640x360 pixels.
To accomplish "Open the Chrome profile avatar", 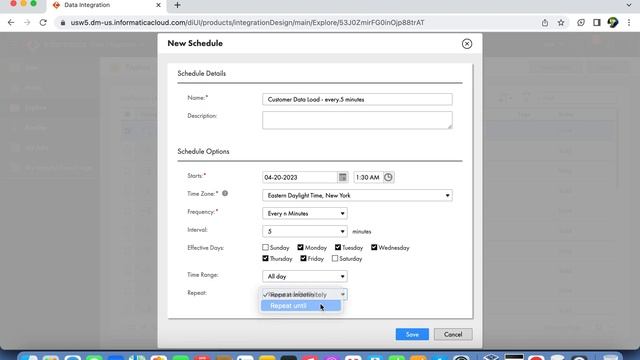I will (613, 22).
